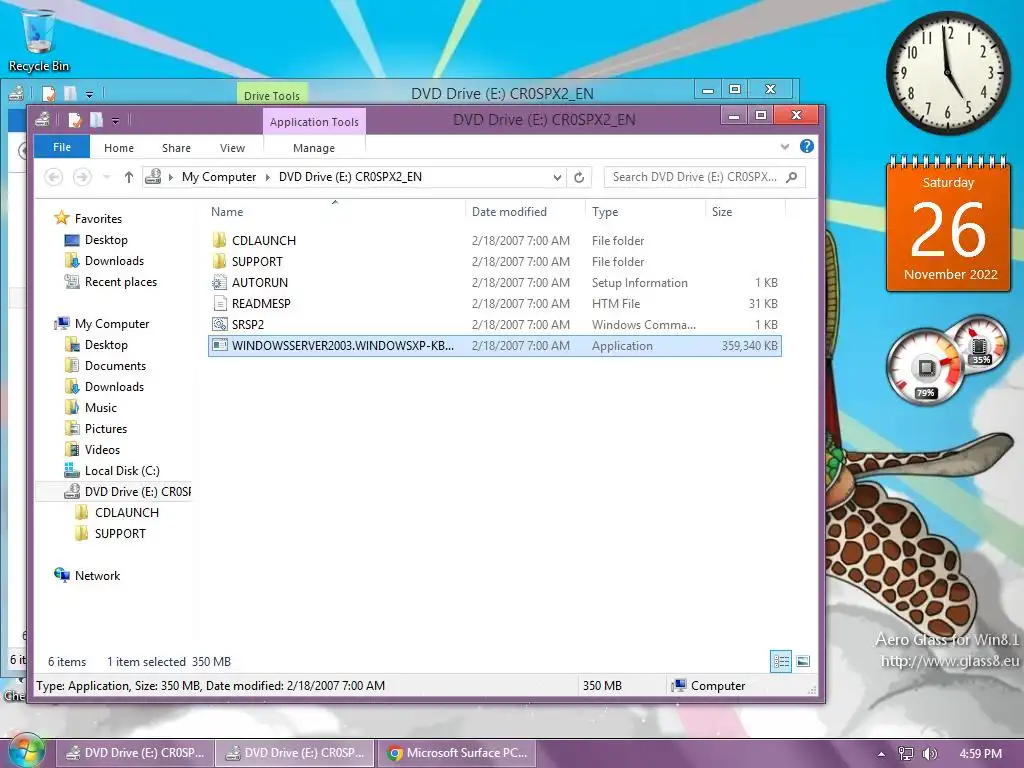The width and height of the screenshot is (1024, 768).
Task: Click the network tray icon
Action: point(906,754)
